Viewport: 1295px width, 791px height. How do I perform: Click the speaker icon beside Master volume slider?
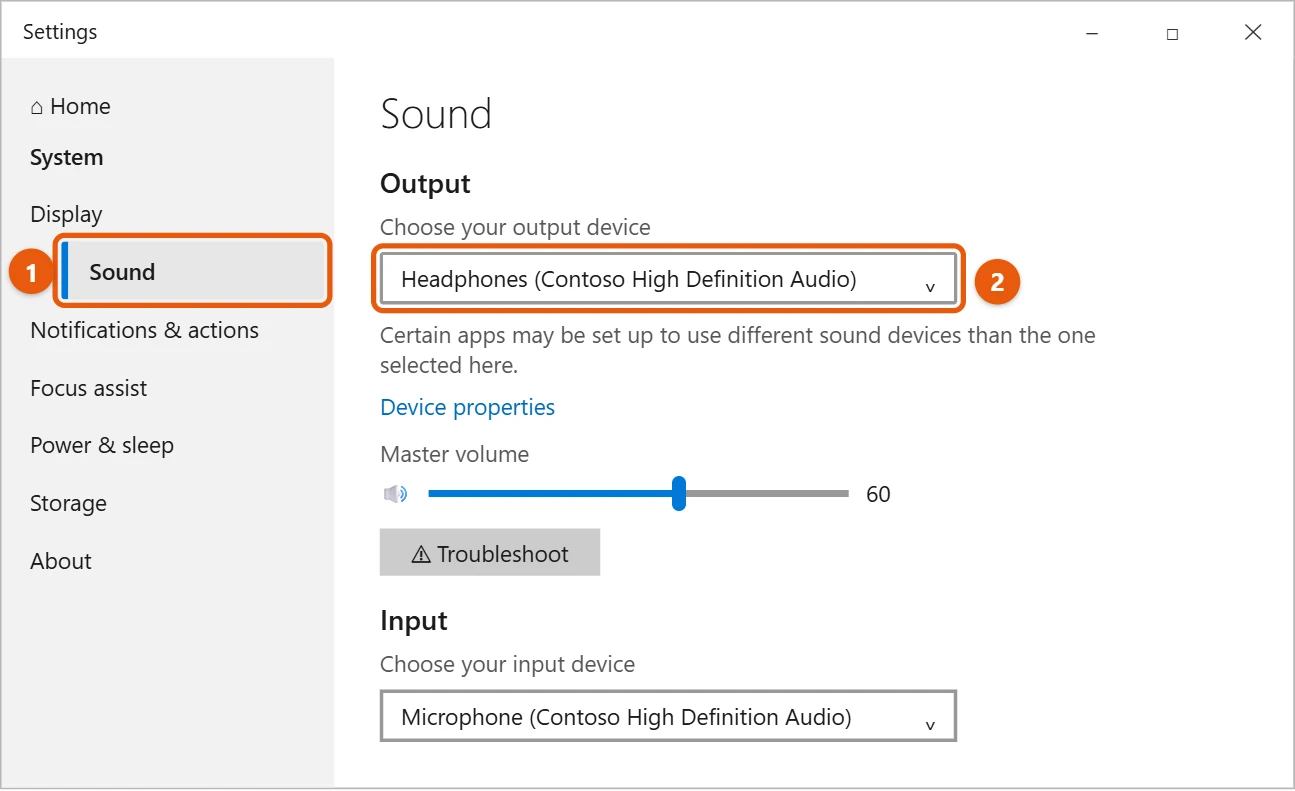pos(395,494)
